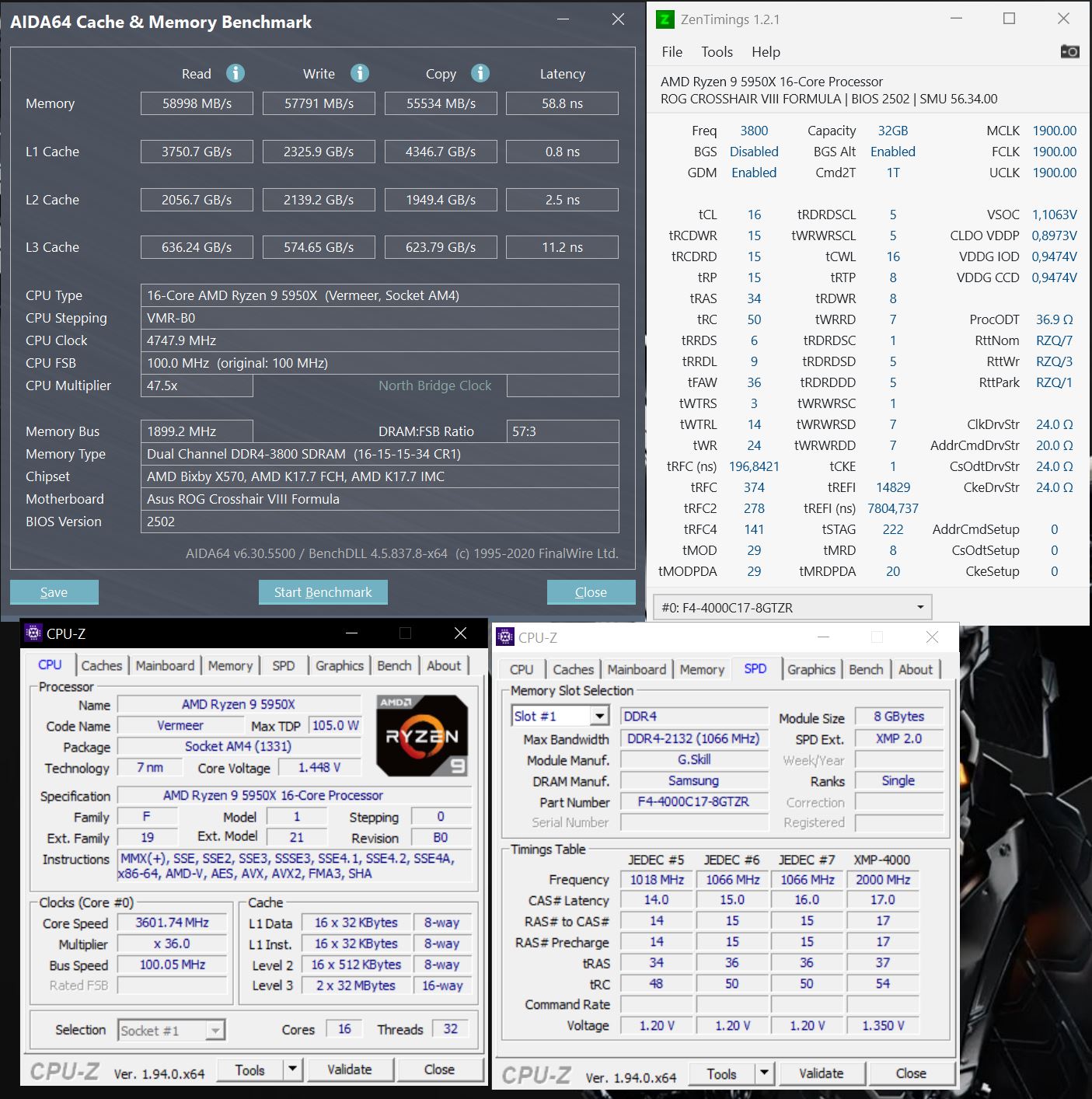Click the CPU-Z app icon in SPD window title bar
The image size is (1092, 1099).
pos(505,637)
